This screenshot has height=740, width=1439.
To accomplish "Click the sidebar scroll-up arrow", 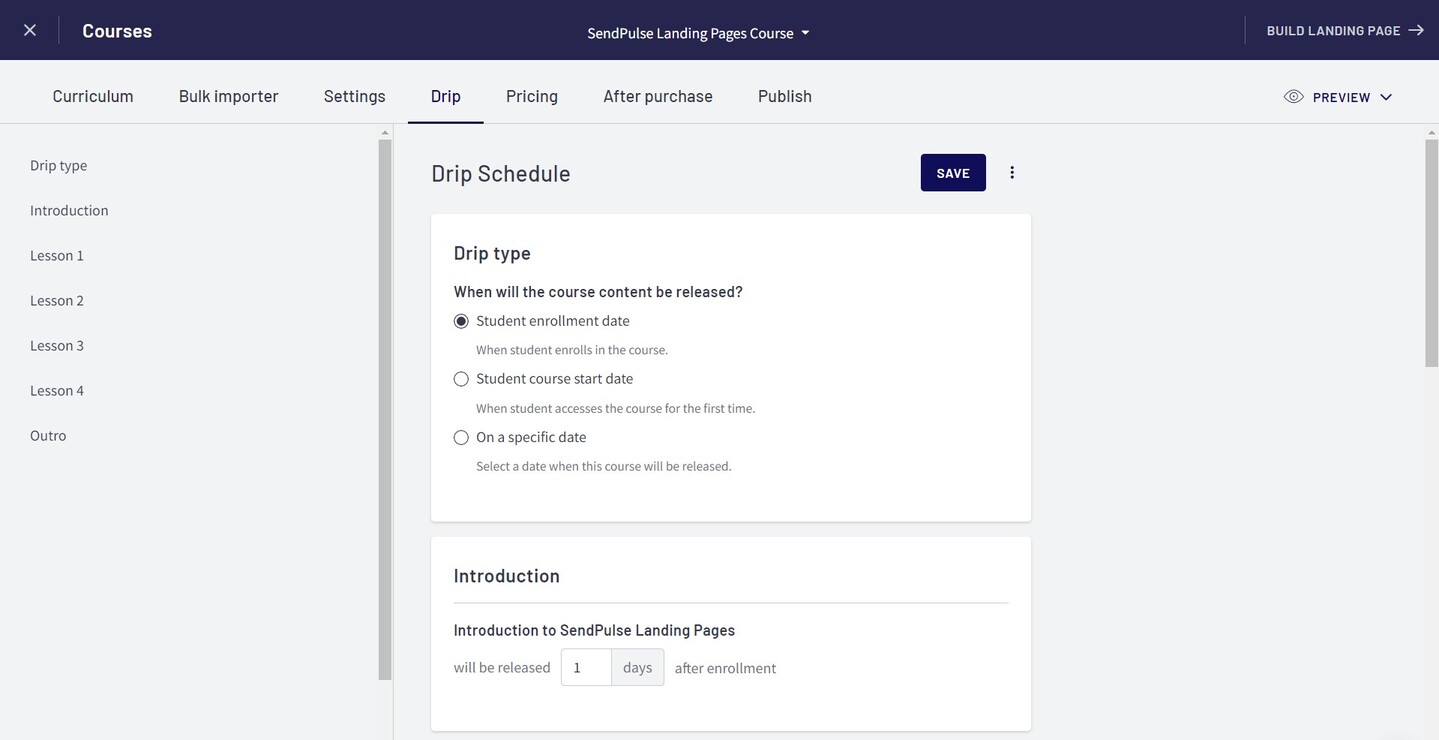I will click(x=385, y=132).
